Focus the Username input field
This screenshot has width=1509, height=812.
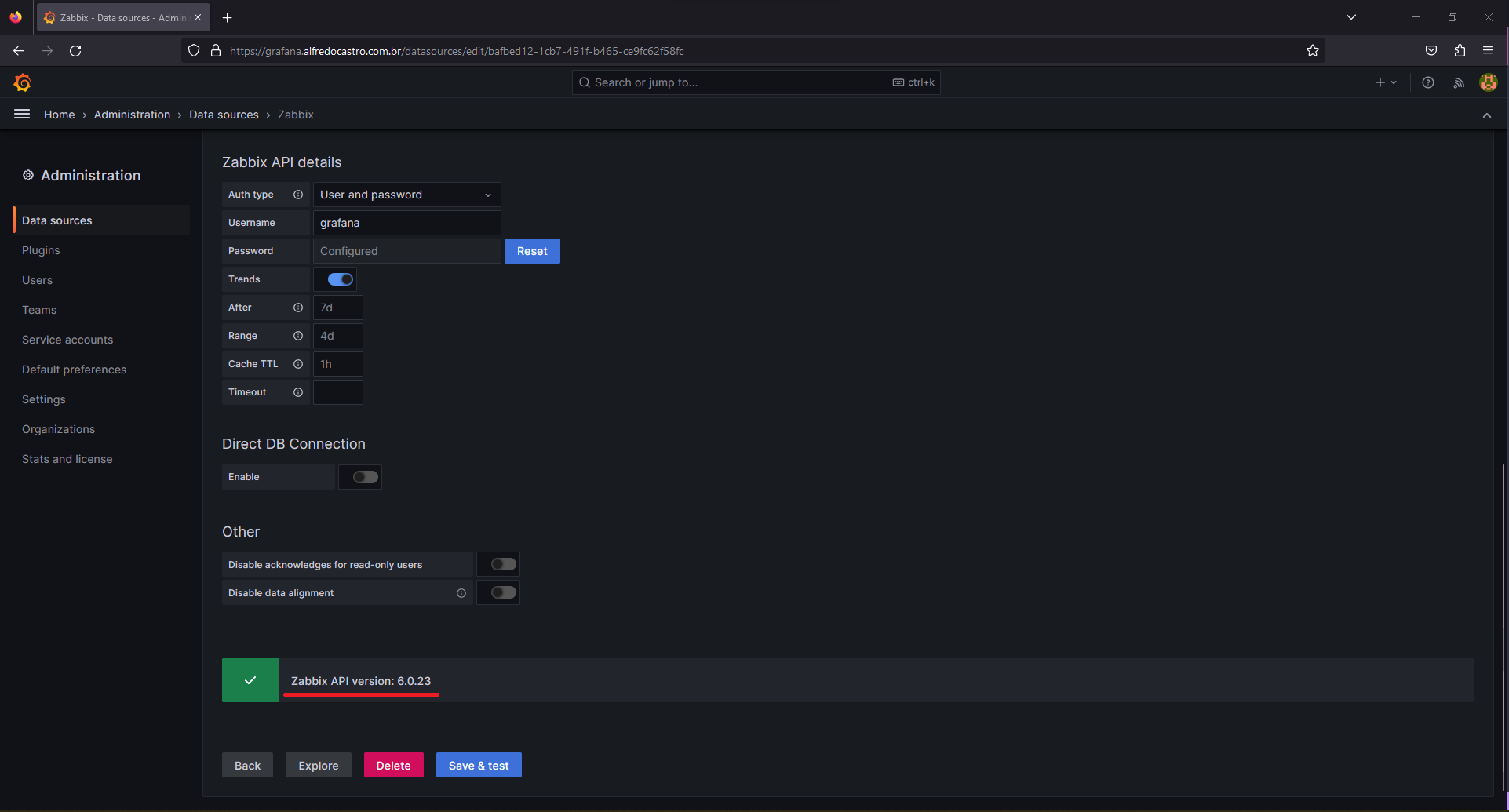[x=406, y=223]
